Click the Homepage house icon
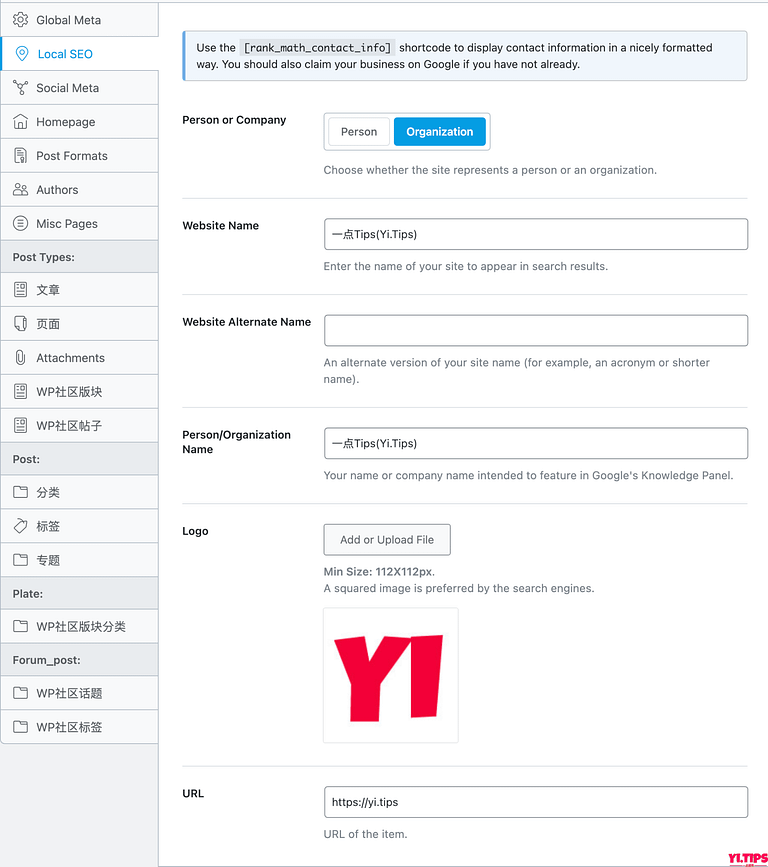768x867 pixels. click(20, 122)
